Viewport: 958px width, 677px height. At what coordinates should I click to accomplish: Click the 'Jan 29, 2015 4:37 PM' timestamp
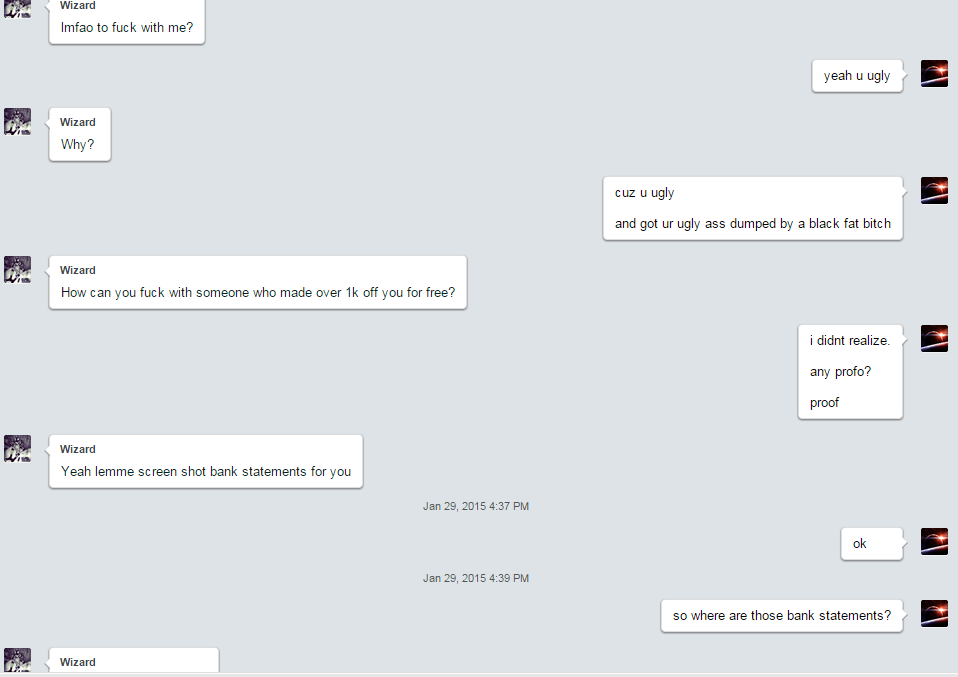click(x=476, y=506)
